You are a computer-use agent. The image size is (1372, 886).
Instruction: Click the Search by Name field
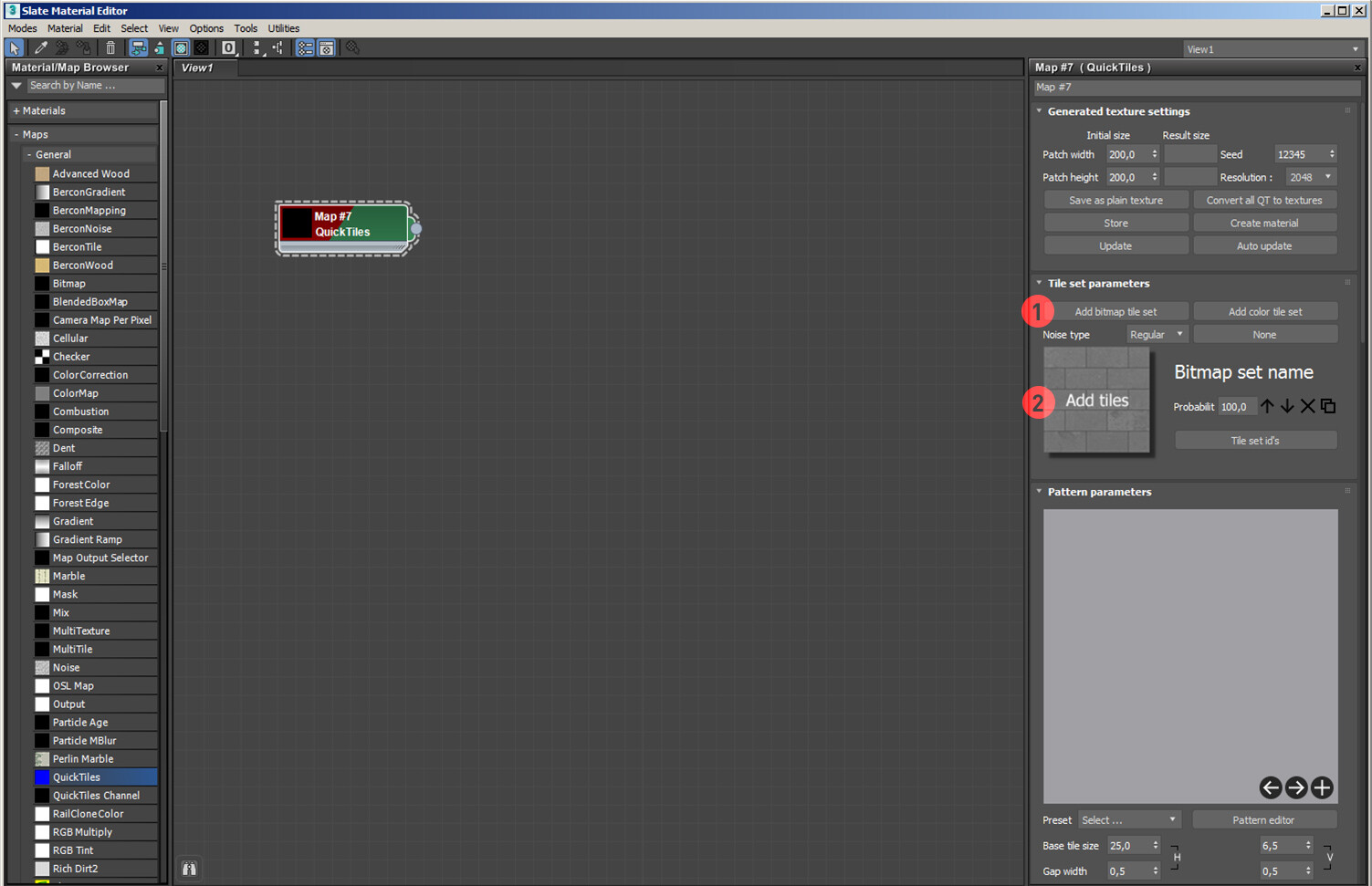[95, 86]
